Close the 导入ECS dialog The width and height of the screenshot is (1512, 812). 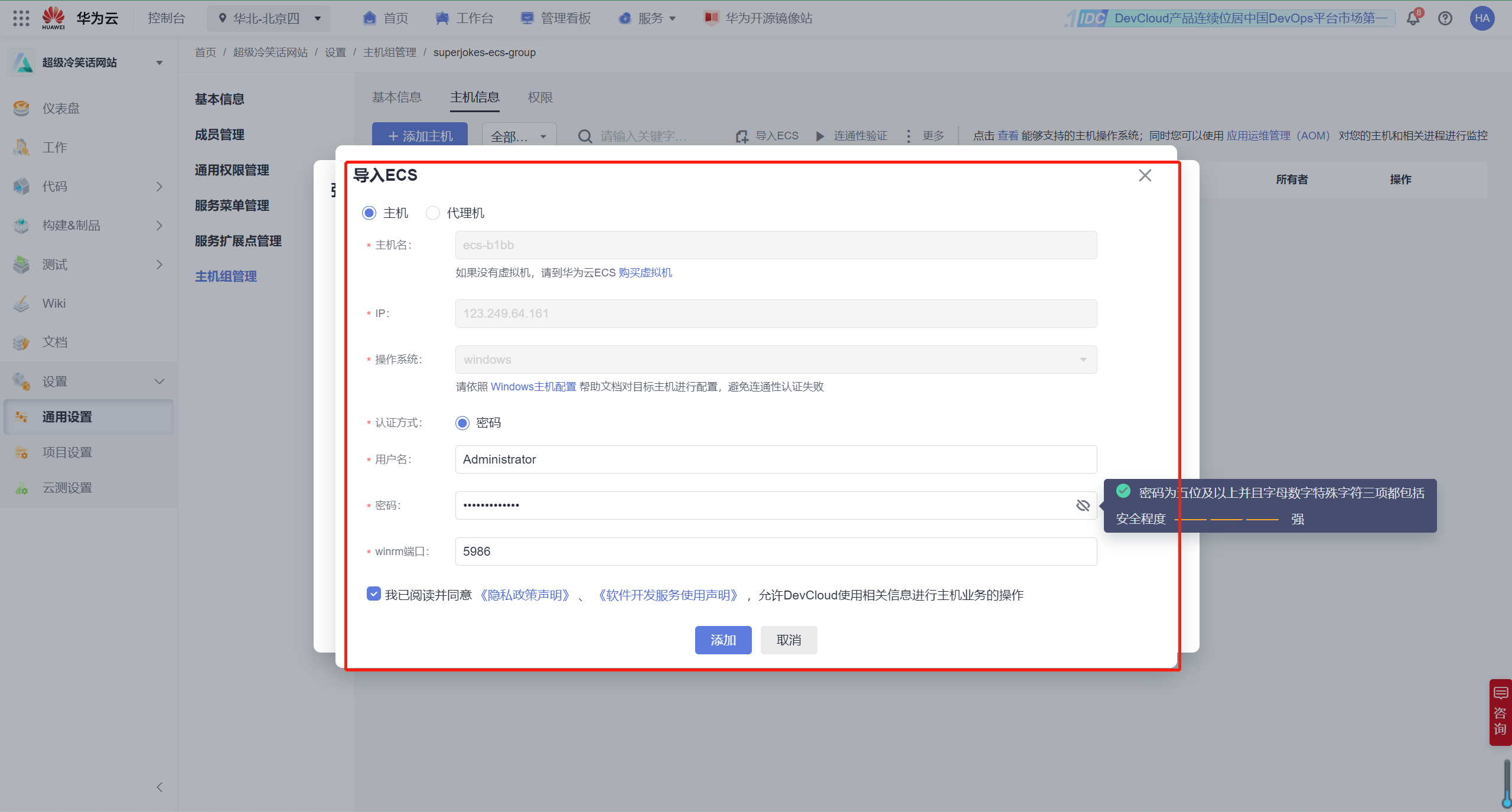1145,175
